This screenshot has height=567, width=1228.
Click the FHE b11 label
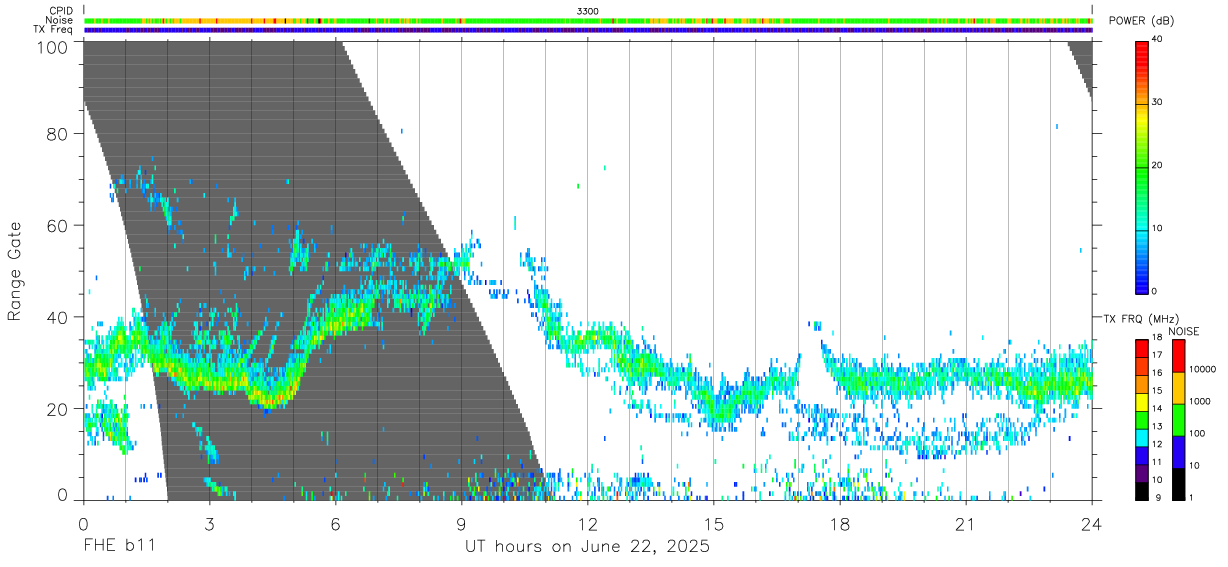119,547
